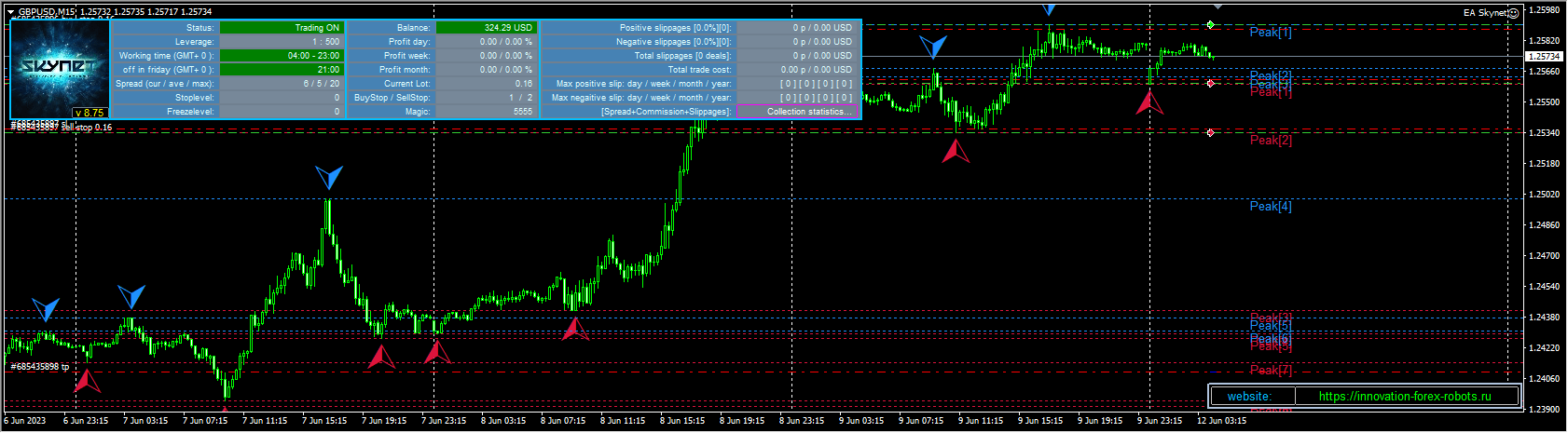Image resolution: width=1568 pixels, height=433 pixels.
Task: Click the blue Peak[1] label
Action: pos(1271,33)
